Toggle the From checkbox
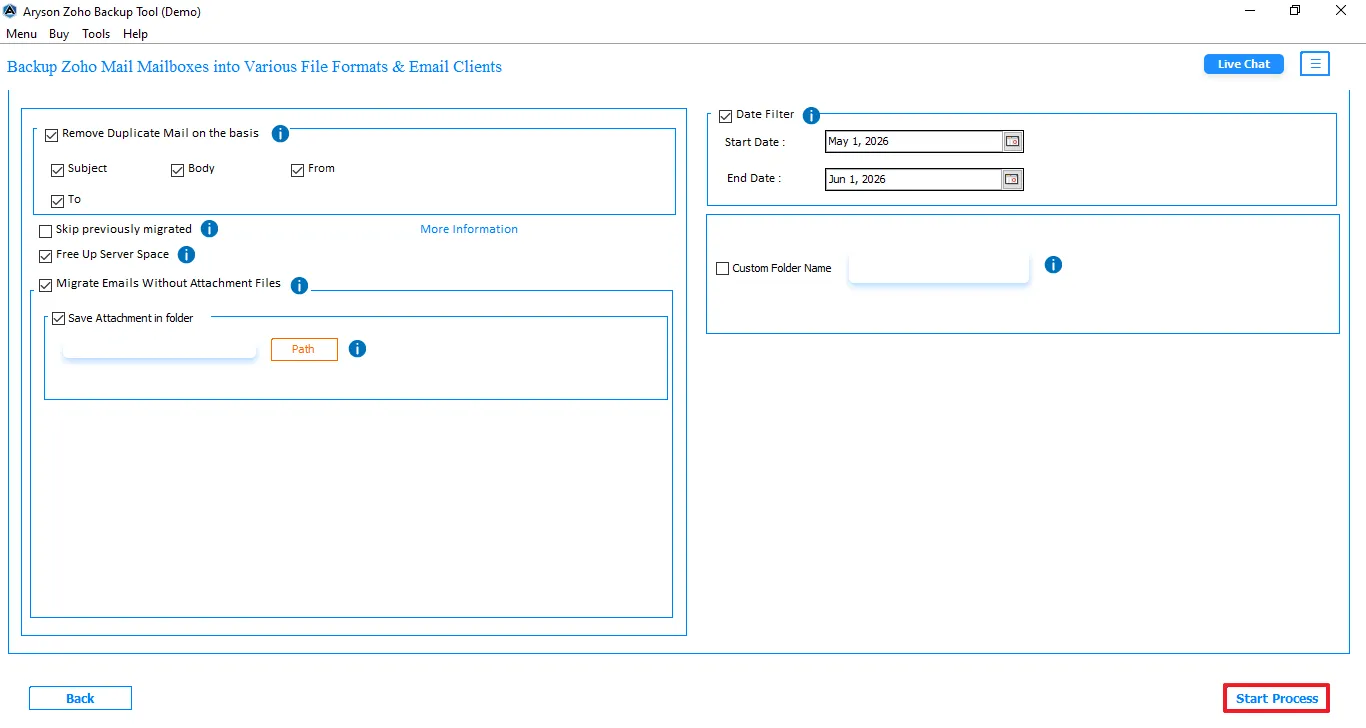Image resolution: width=1366 pixels, height=728 pixels. point(297,170)
